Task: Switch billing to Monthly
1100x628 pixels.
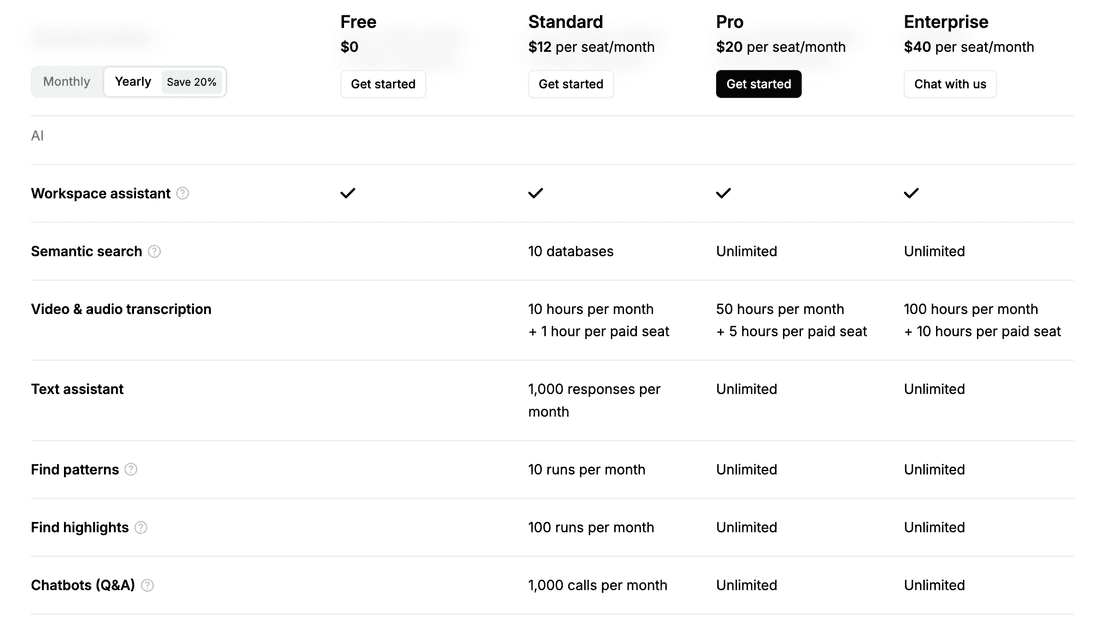Action: pyautogui.click(x=67, y=82)
